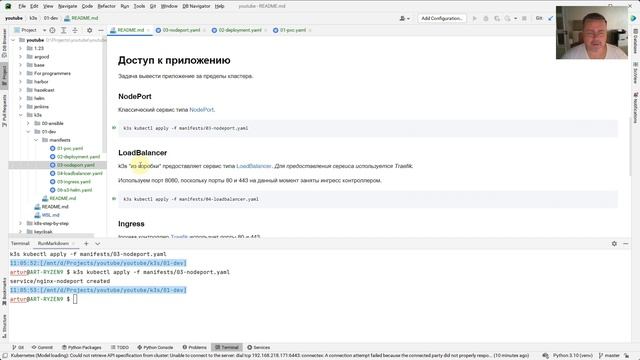Image resolution: width=640 pixels, height=360 pixels.
Task: Open the DB Navigator menu
Action: click(x=196, y=6)
